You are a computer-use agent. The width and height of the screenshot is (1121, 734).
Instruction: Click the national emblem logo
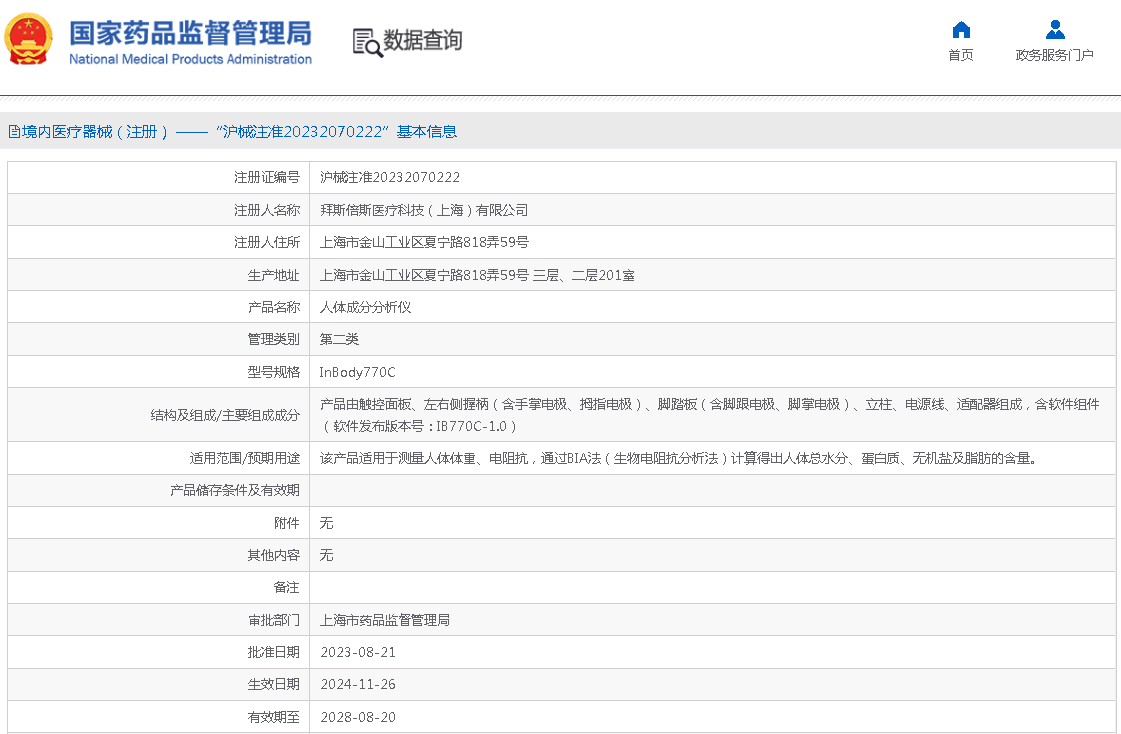(30, 40)
